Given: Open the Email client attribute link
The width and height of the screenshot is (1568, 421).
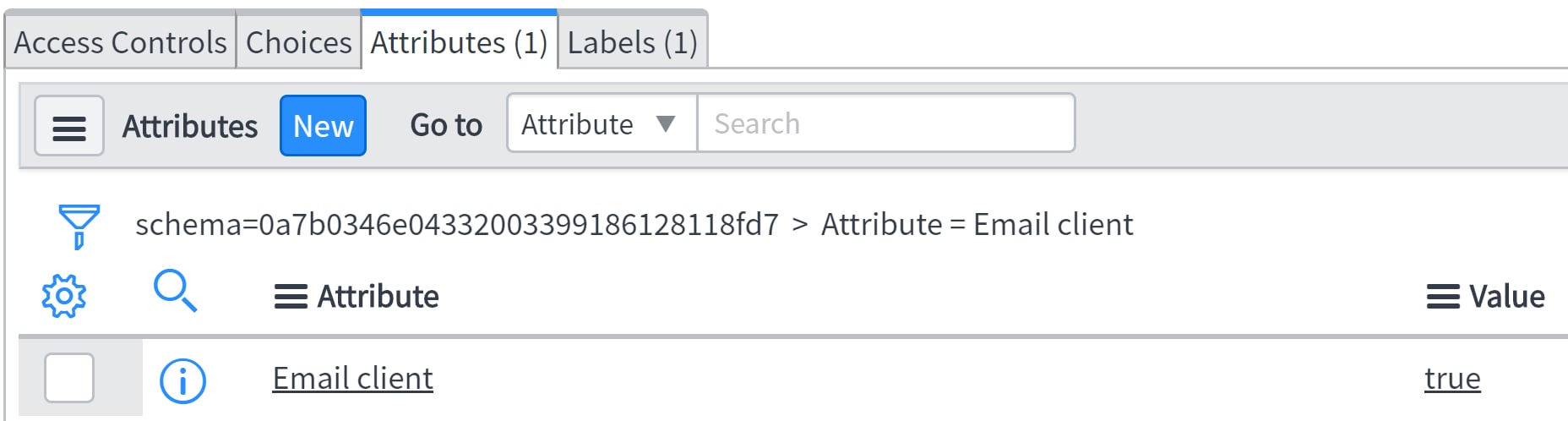Looking at the screenshot, I should [x=352, y=379].
